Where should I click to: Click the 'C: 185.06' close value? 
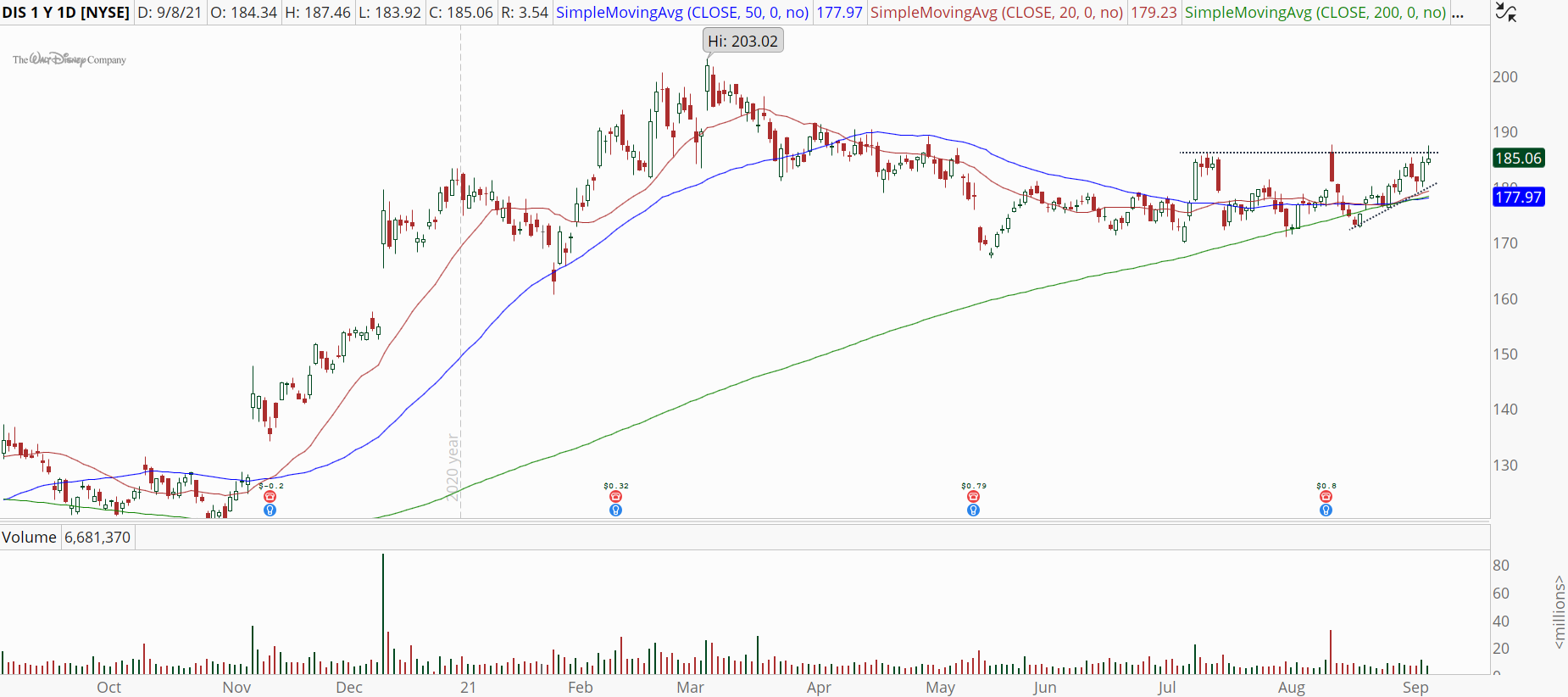point(460,13)
